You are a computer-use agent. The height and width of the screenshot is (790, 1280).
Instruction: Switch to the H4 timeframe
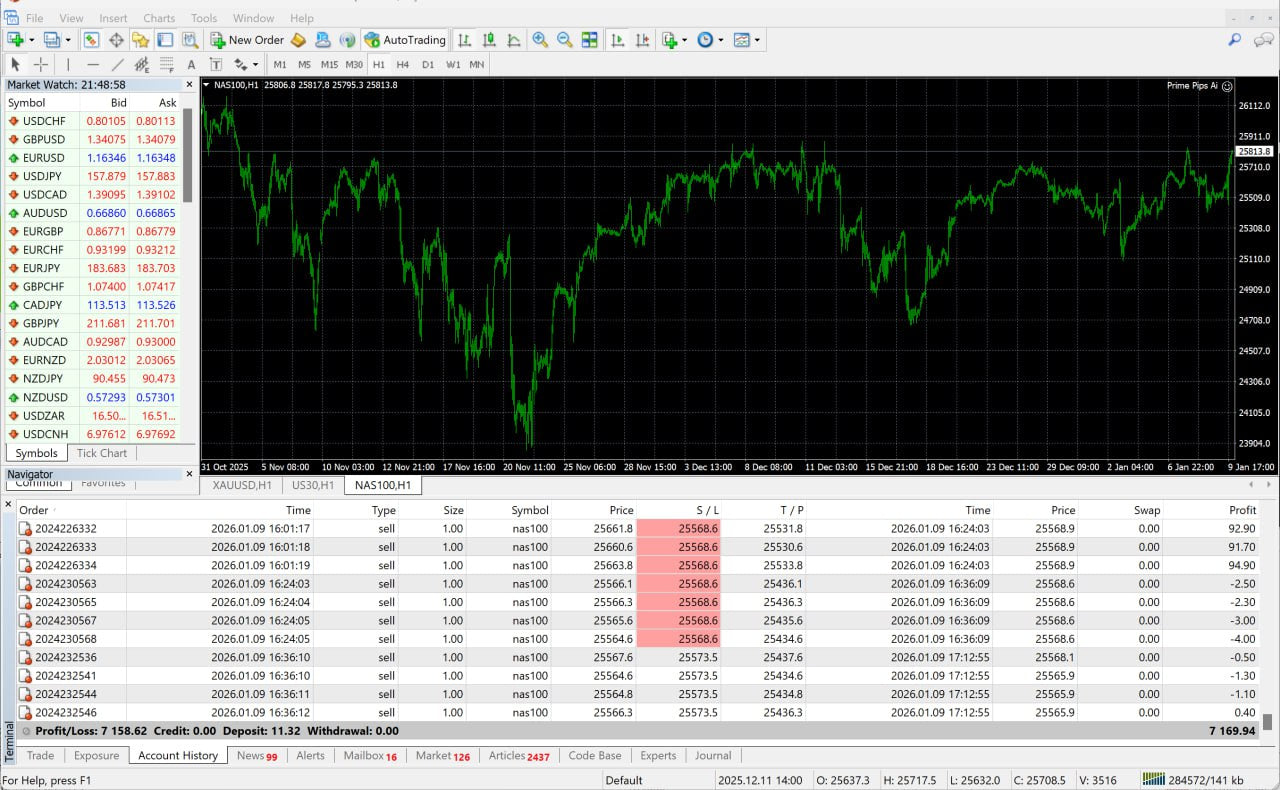[402, 64]
